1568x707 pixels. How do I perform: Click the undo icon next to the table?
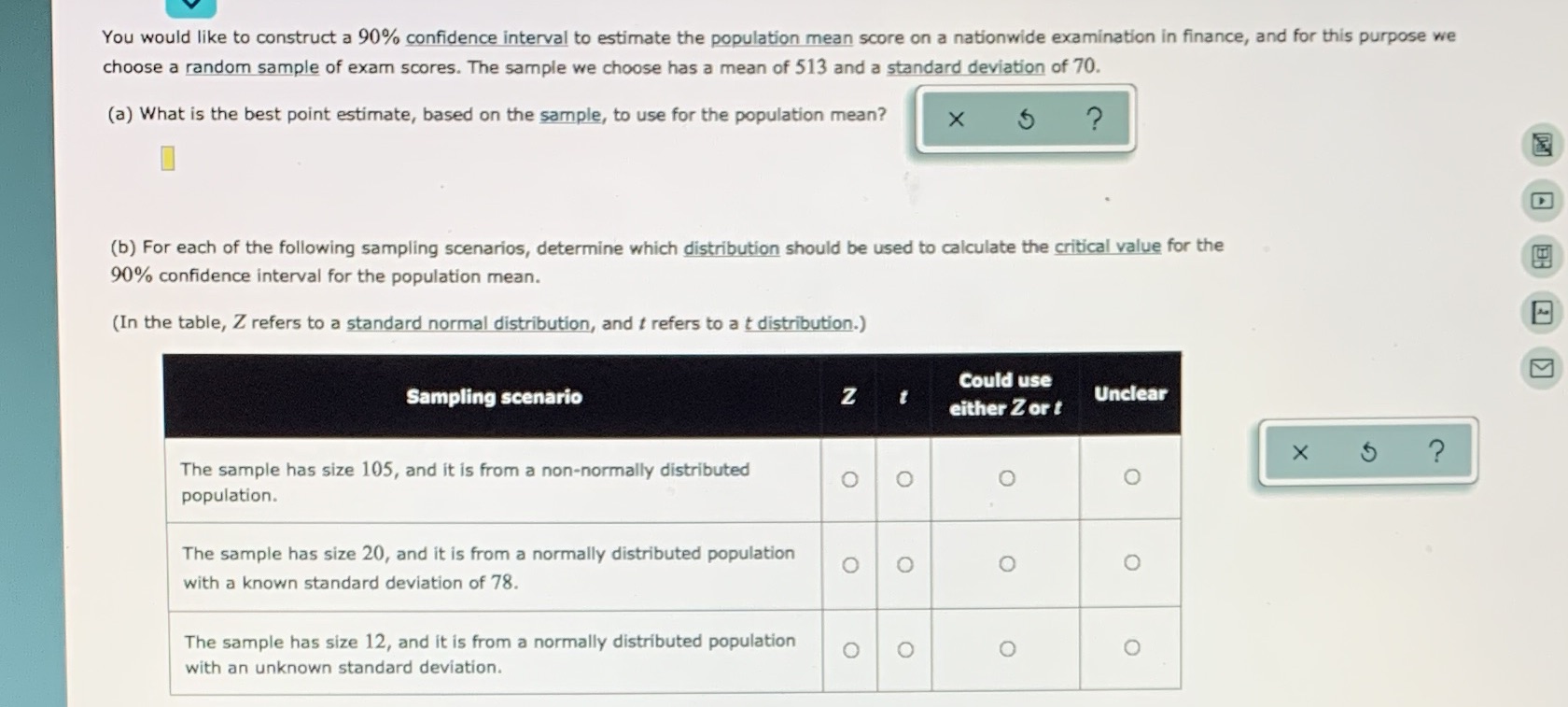click(x=1367, y=452)
